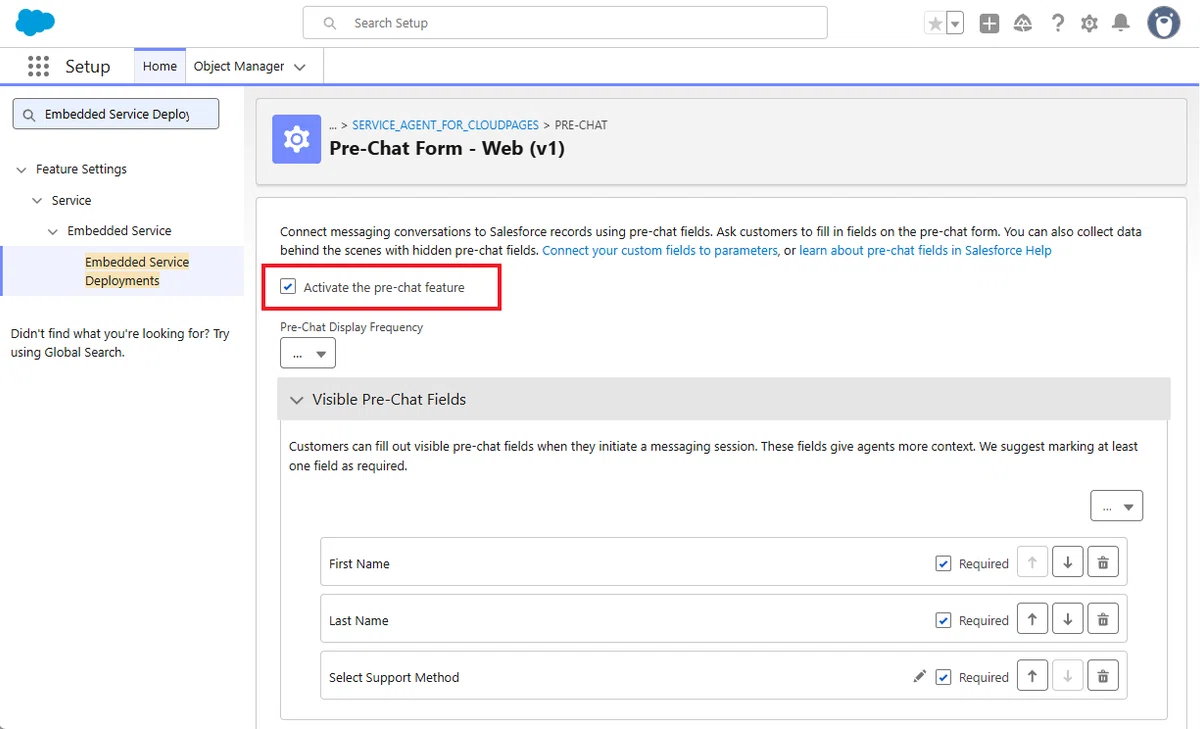Move Select Support Method field up
The image size is (1200, 729).
1032,677
